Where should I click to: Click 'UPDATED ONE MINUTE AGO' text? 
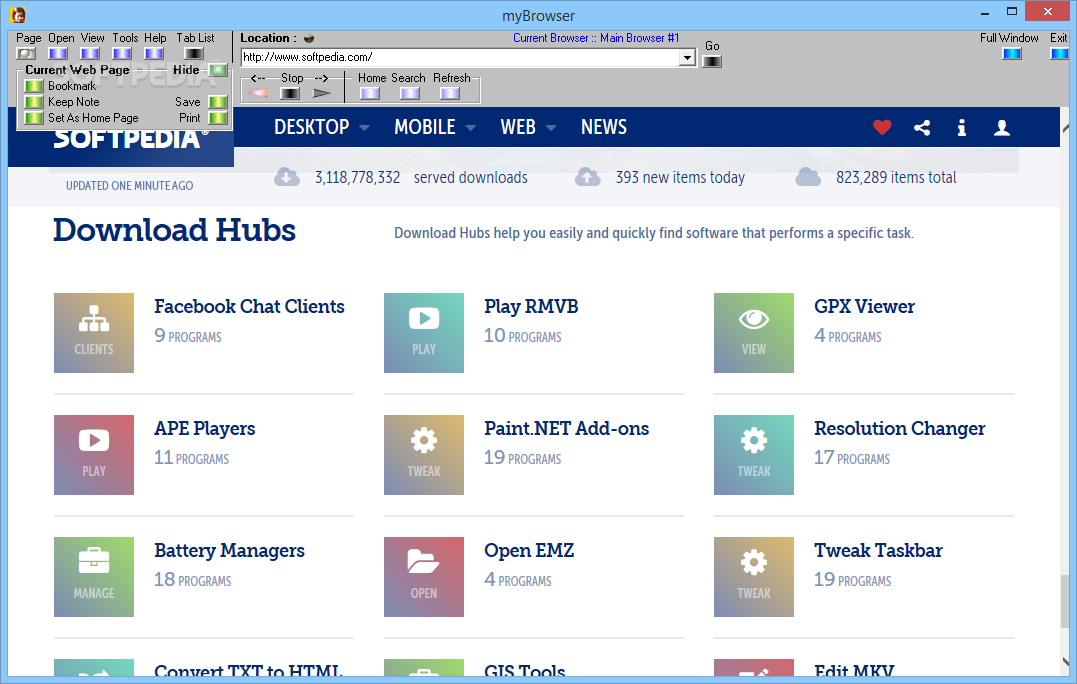coord(129,185)
